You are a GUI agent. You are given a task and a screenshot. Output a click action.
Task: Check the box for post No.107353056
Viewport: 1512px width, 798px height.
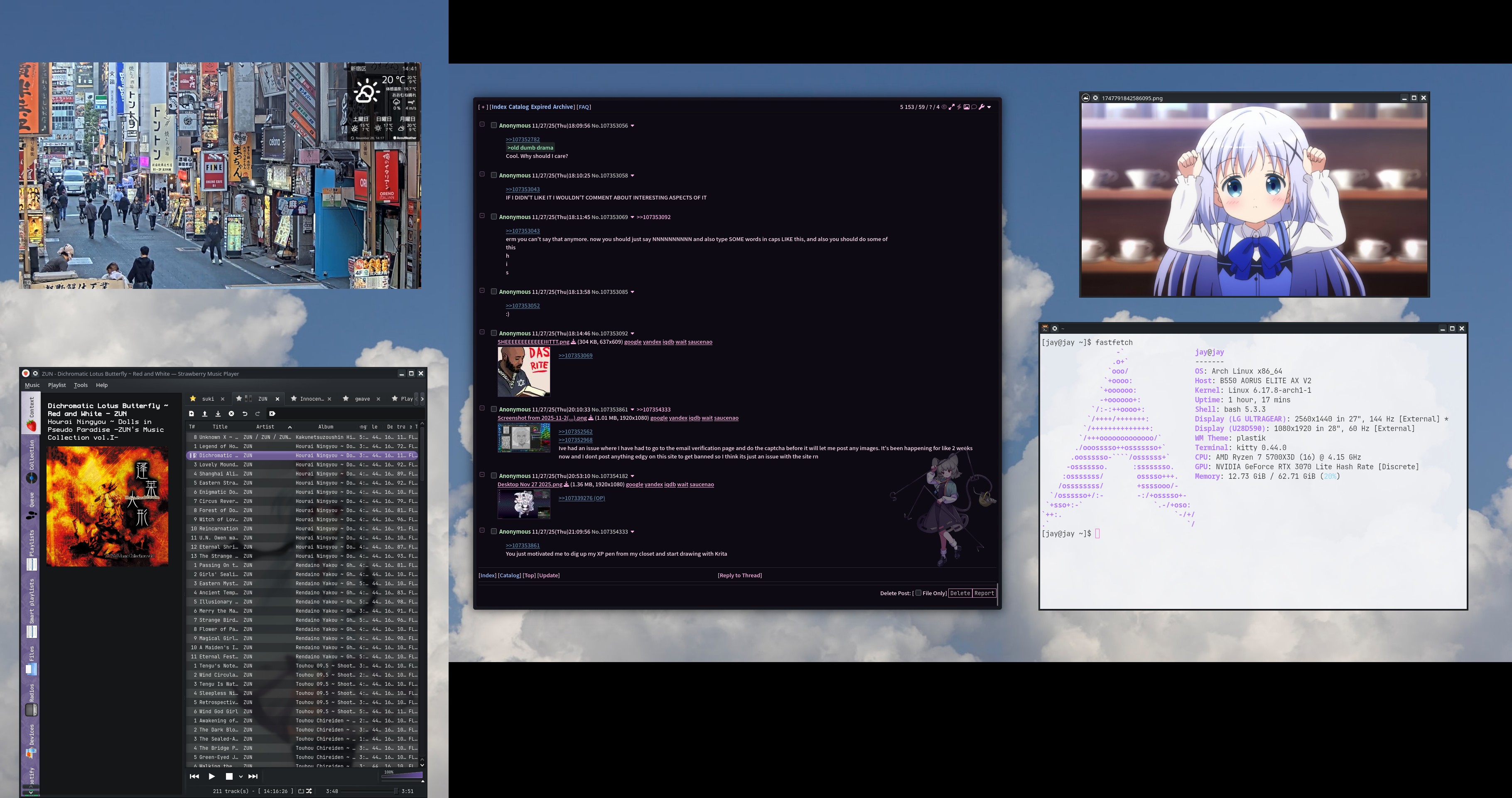coord(493,125)
